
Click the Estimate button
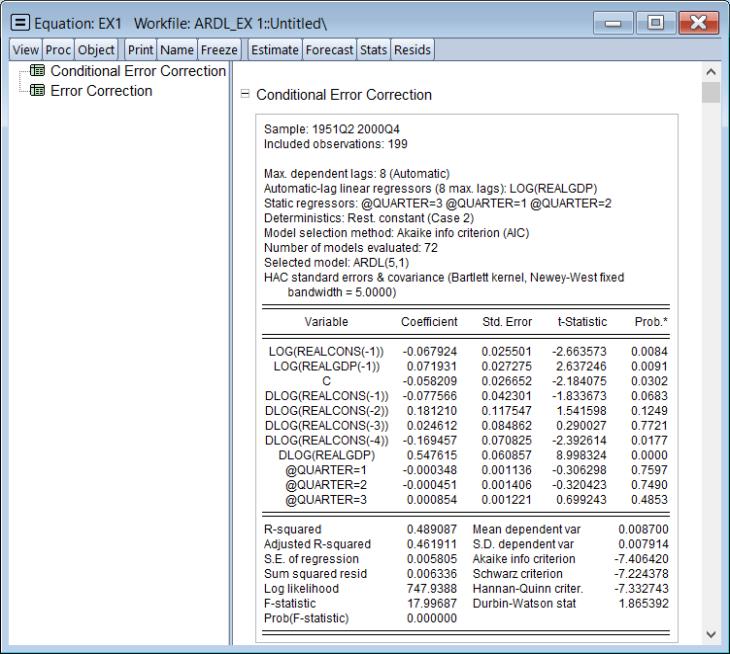pyautogui.click(x=275, y=49)
